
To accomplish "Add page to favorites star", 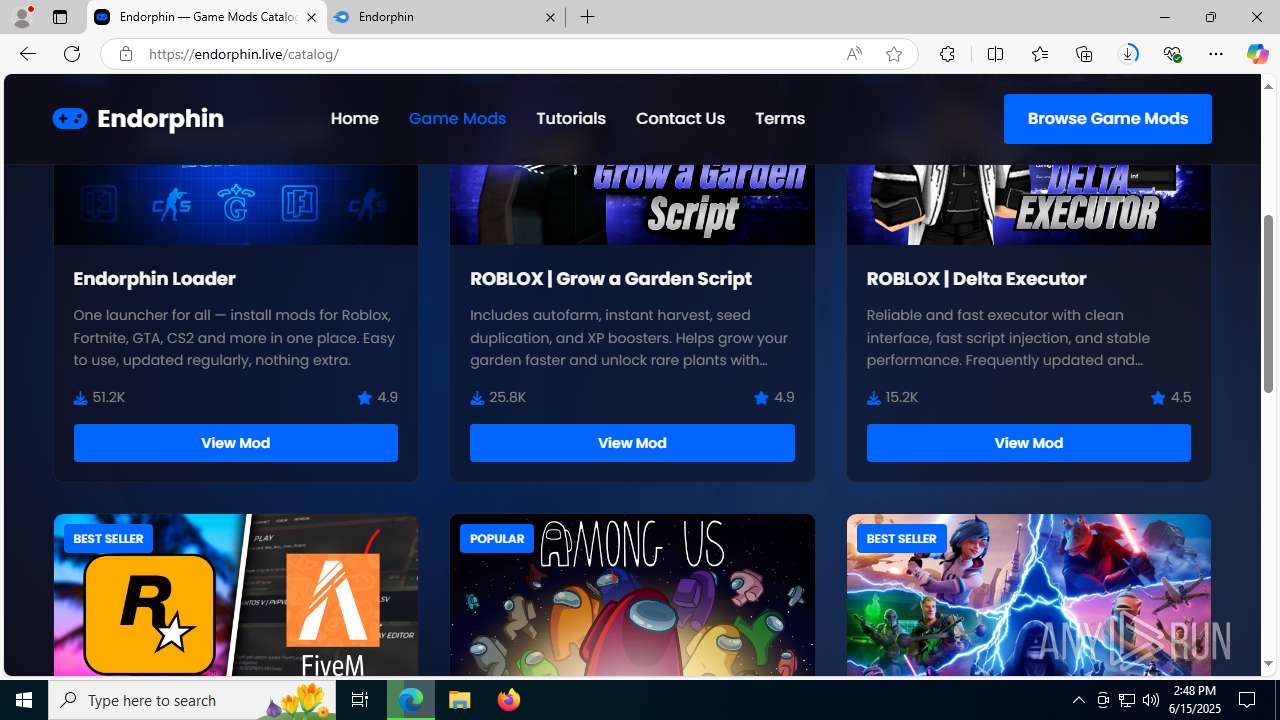I will coord(893,54).
